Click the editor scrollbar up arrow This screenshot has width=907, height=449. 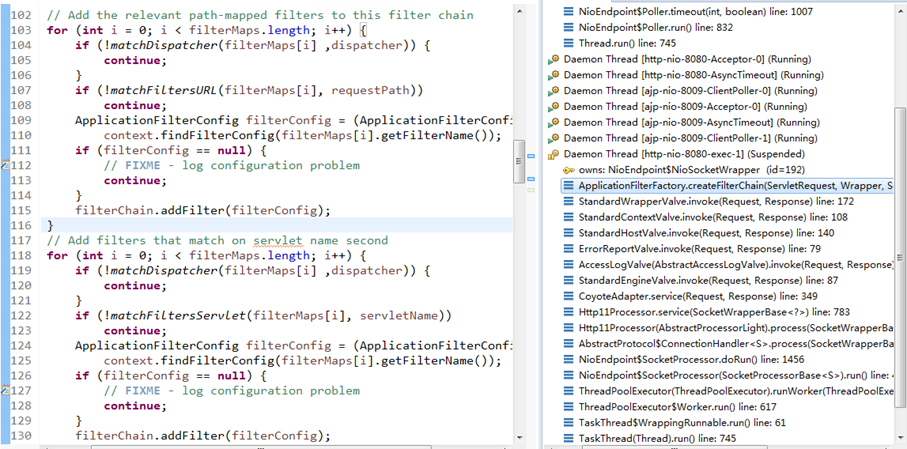(519, 10)
